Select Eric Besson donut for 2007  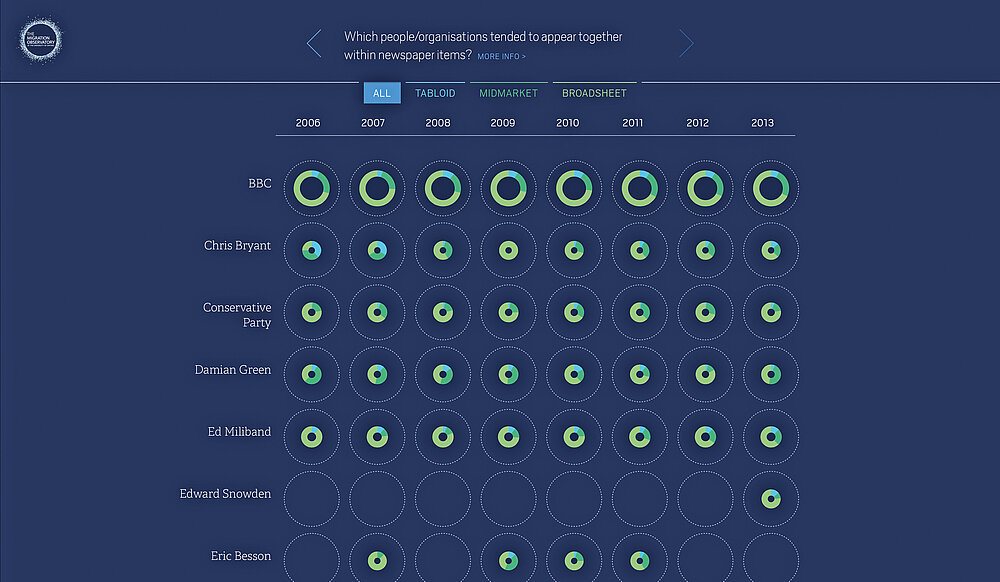pyautogui.click(x=377, y=560)
